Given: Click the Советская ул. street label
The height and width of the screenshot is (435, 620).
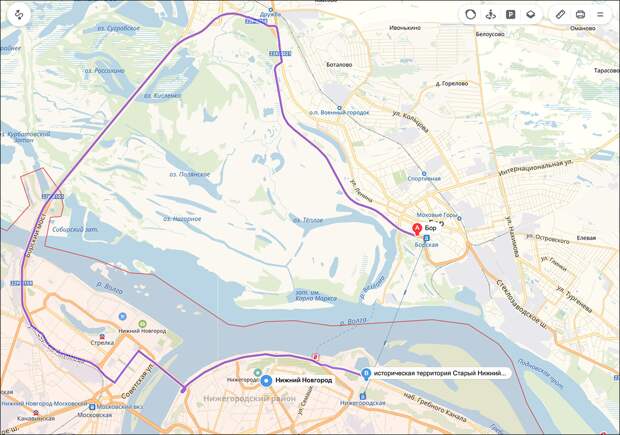Looking at the screenshot, I should point(137,382).
